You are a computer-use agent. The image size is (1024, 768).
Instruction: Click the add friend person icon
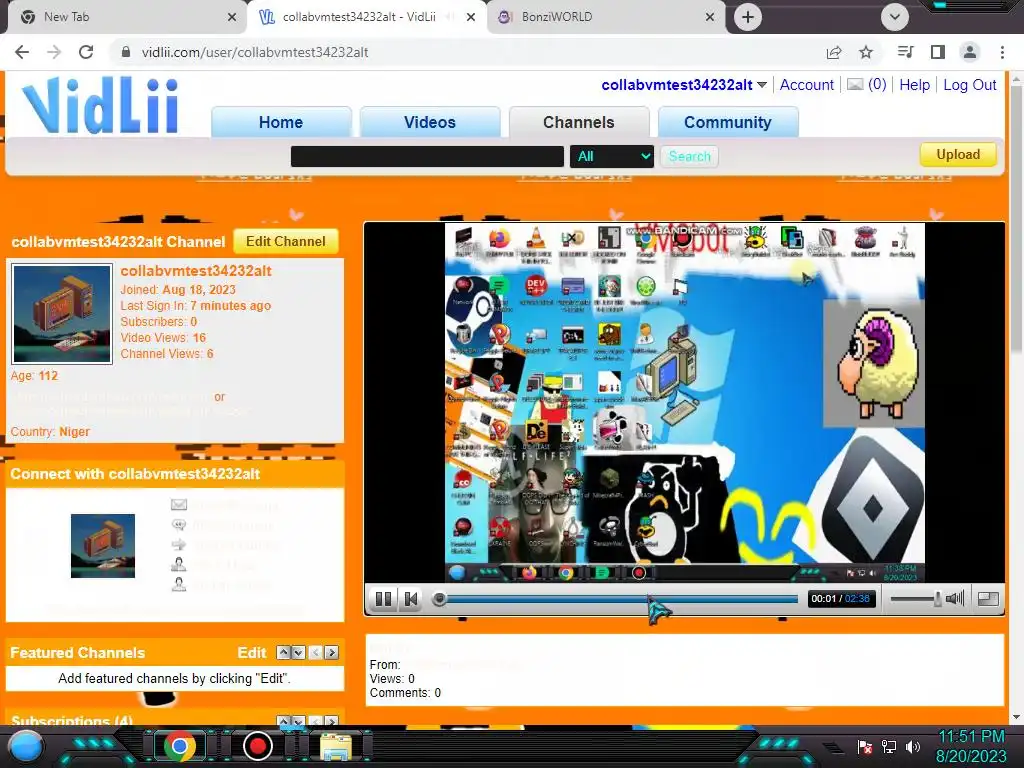coord(178,564)
